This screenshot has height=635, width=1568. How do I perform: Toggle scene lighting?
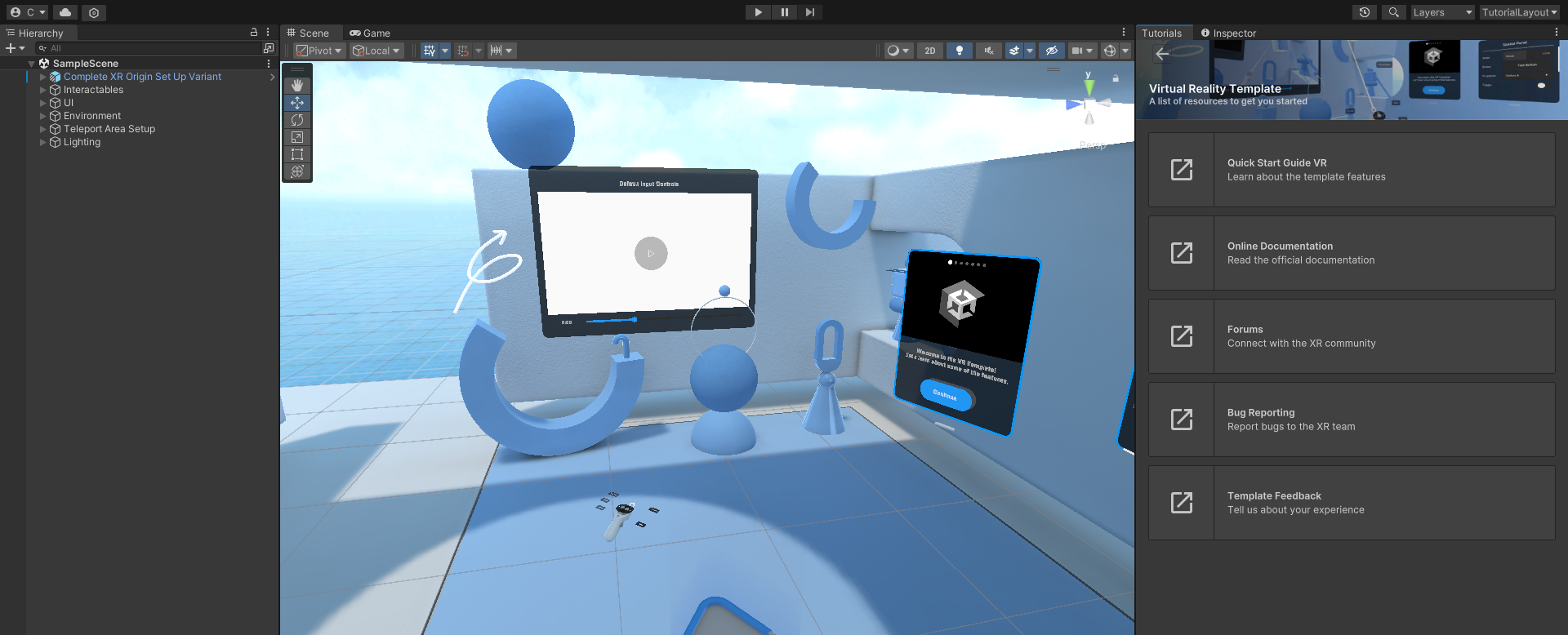(960, 51)
